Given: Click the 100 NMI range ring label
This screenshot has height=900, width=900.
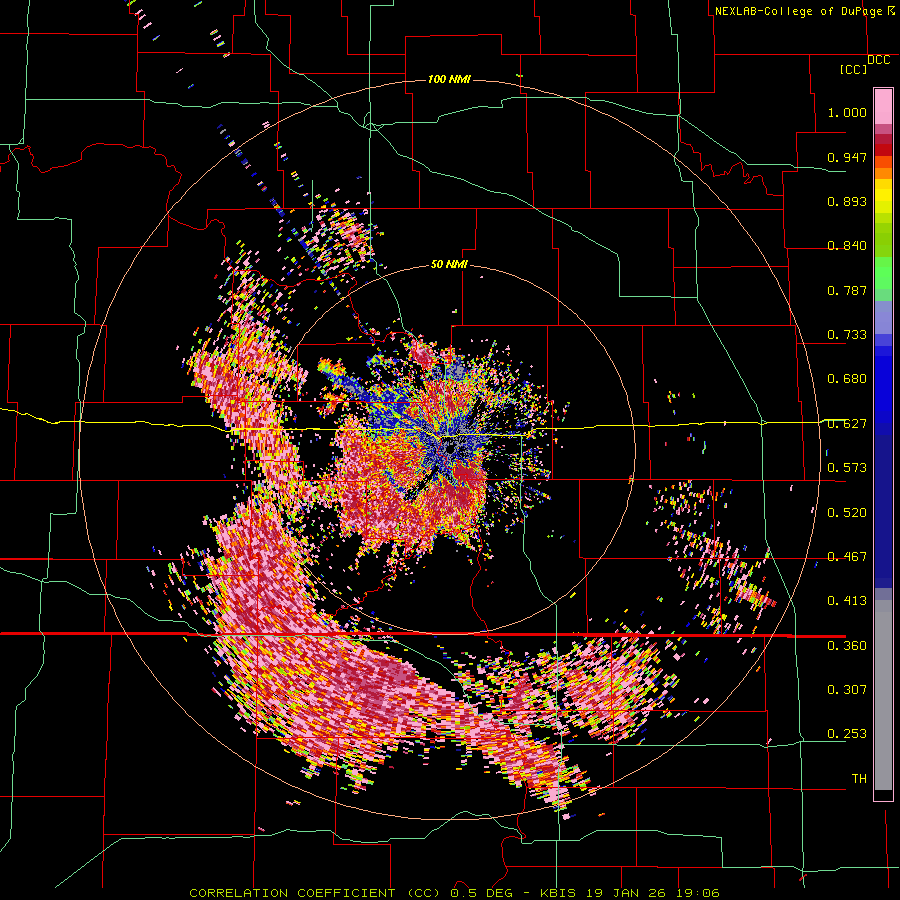Looking at the screenshot, I should click(449, 79).
